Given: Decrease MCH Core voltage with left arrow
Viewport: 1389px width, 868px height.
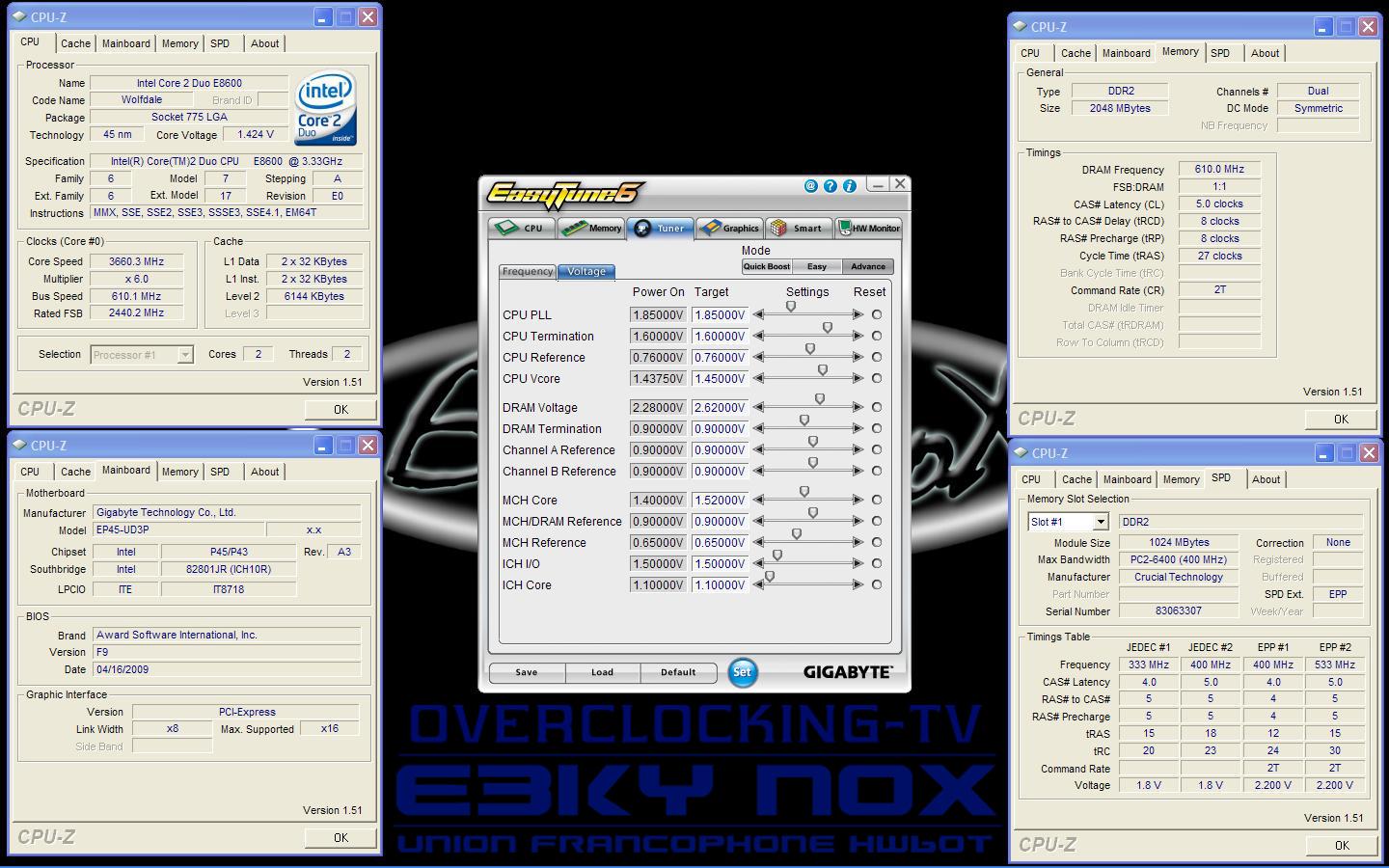Looking at the screenshot, I should pyautogui.click(x=758, y=500).
